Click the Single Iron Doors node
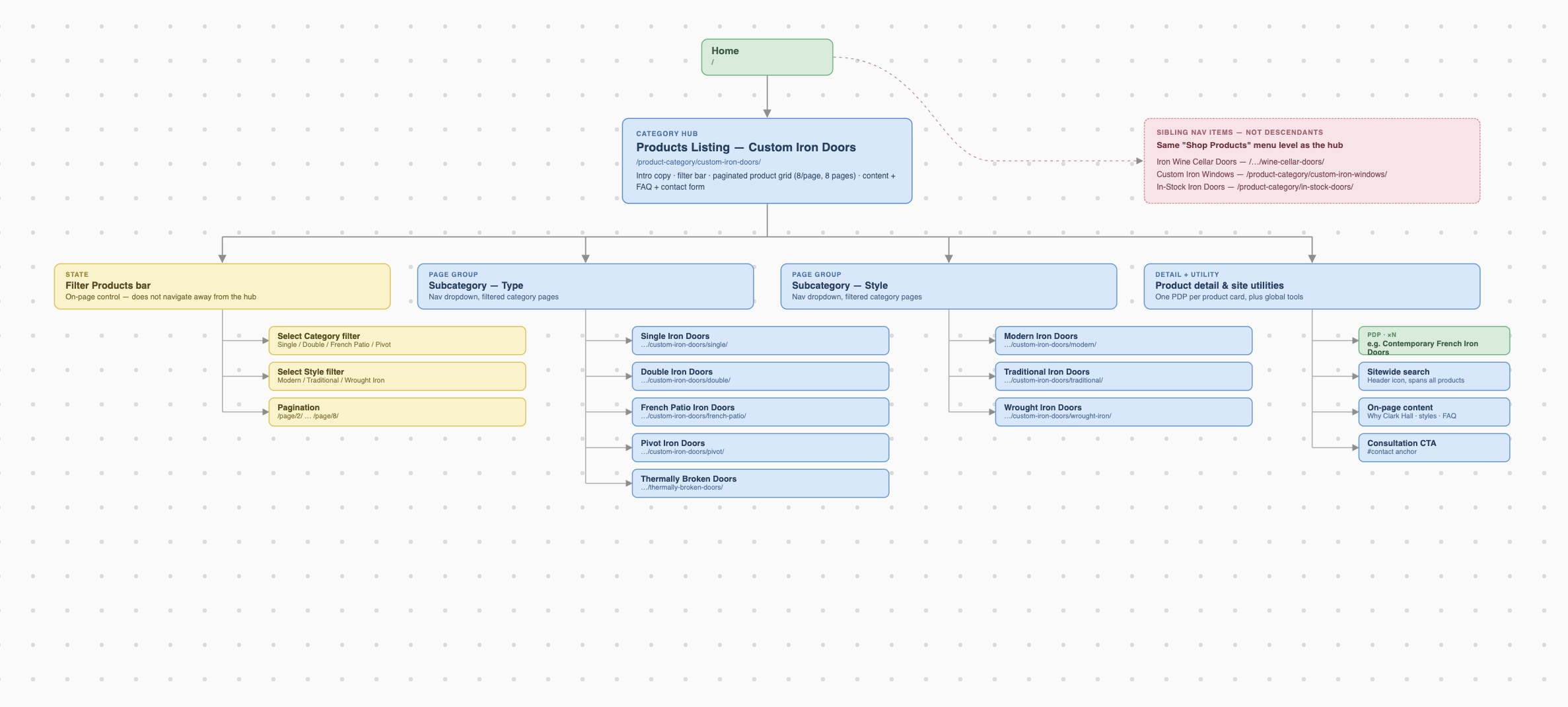The image size is (1568, 707). pos(760,340)
